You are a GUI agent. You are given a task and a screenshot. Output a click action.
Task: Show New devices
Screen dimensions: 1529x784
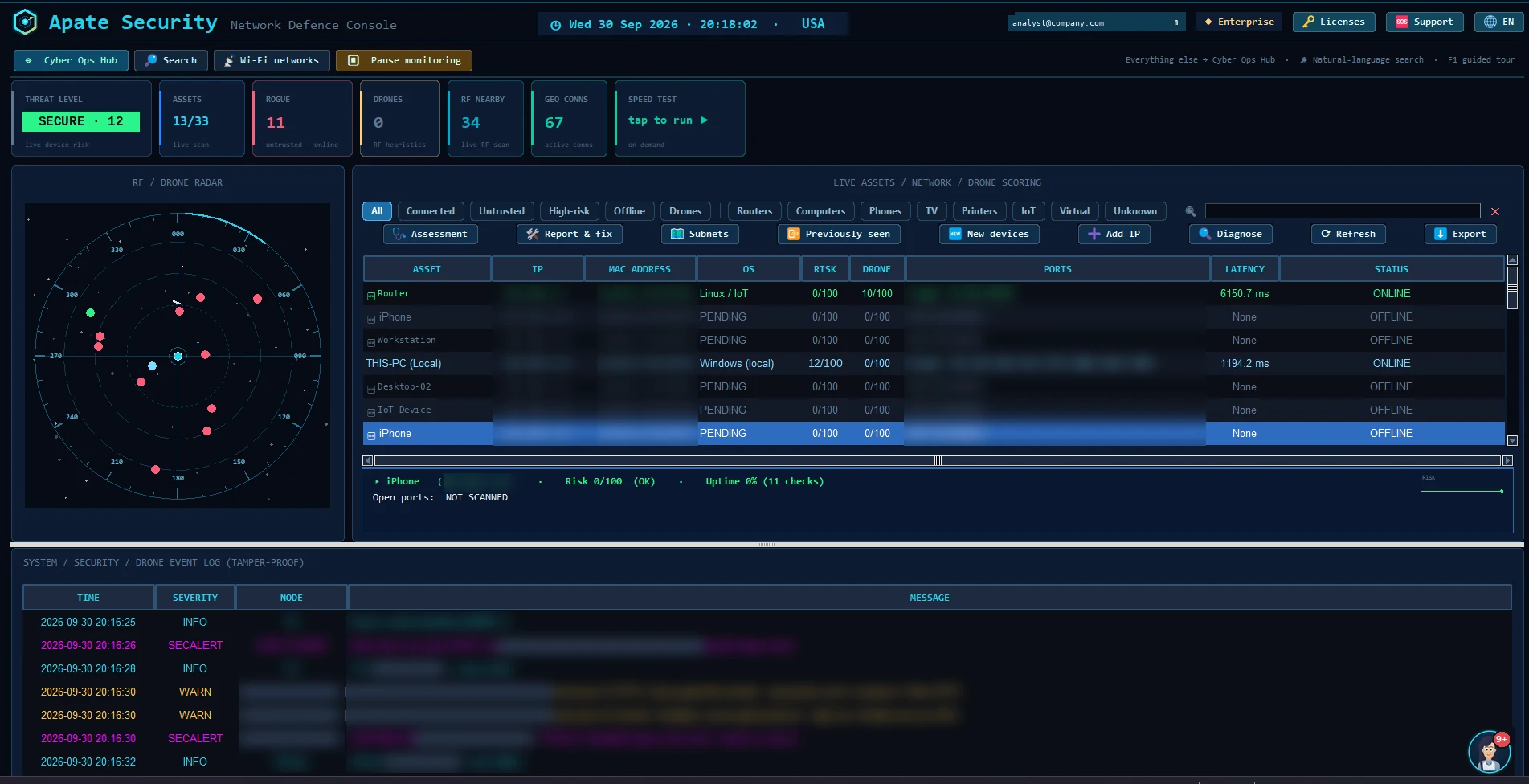click(x=989, y=234)
